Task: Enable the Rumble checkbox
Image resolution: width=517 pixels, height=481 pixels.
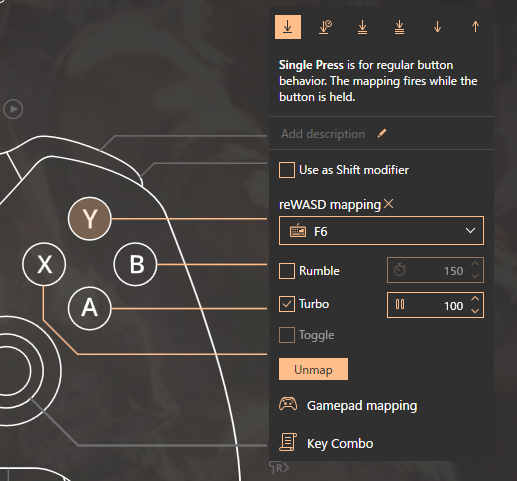Action: coord(287,271)
